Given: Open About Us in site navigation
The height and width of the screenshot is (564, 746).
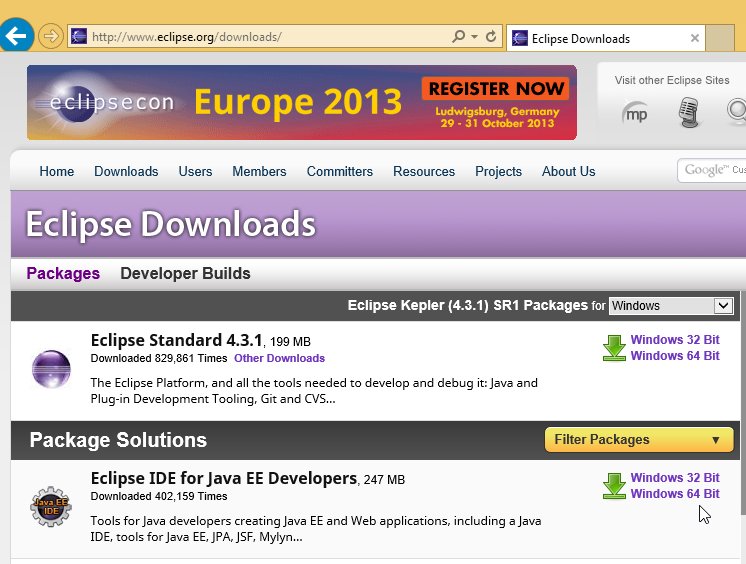Looking at the screenshot, I should point(569,171).
